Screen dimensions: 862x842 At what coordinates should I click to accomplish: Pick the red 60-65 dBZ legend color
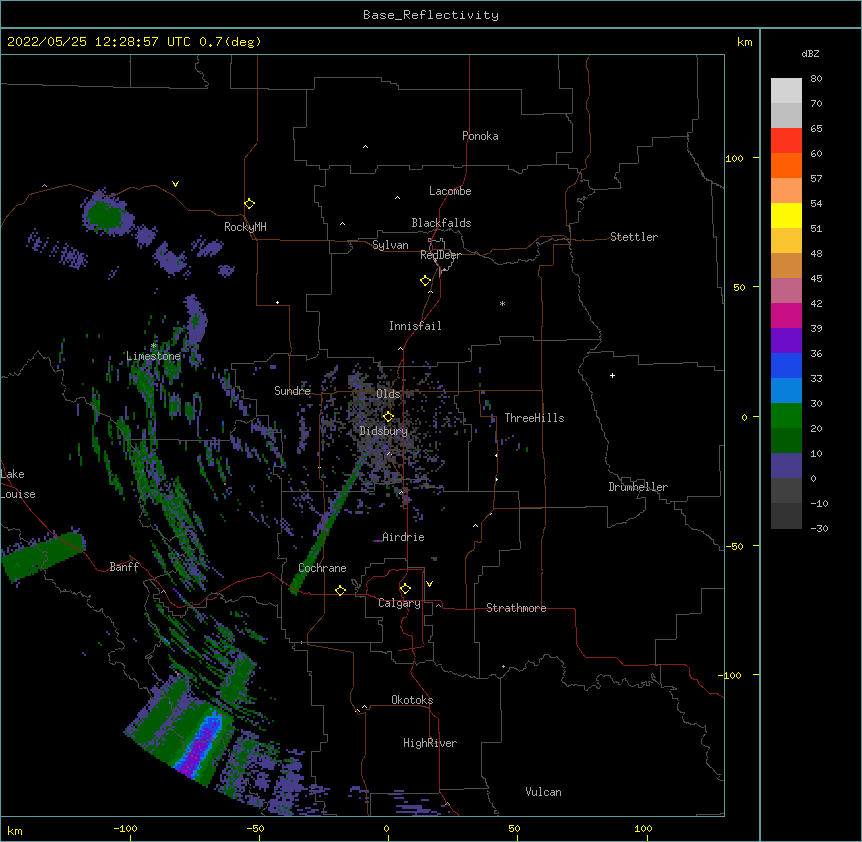click(x=786, y=140)
